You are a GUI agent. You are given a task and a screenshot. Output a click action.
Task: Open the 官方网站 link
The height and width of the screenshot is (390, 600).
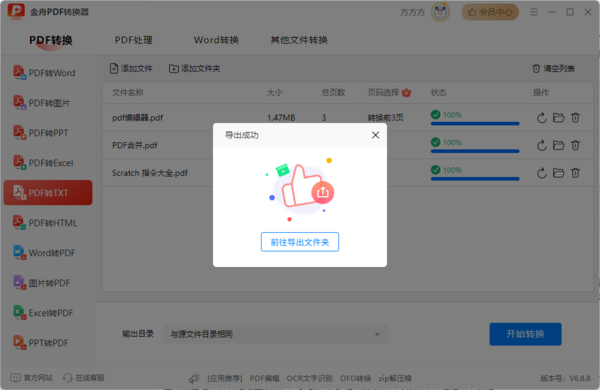[32, 378]
